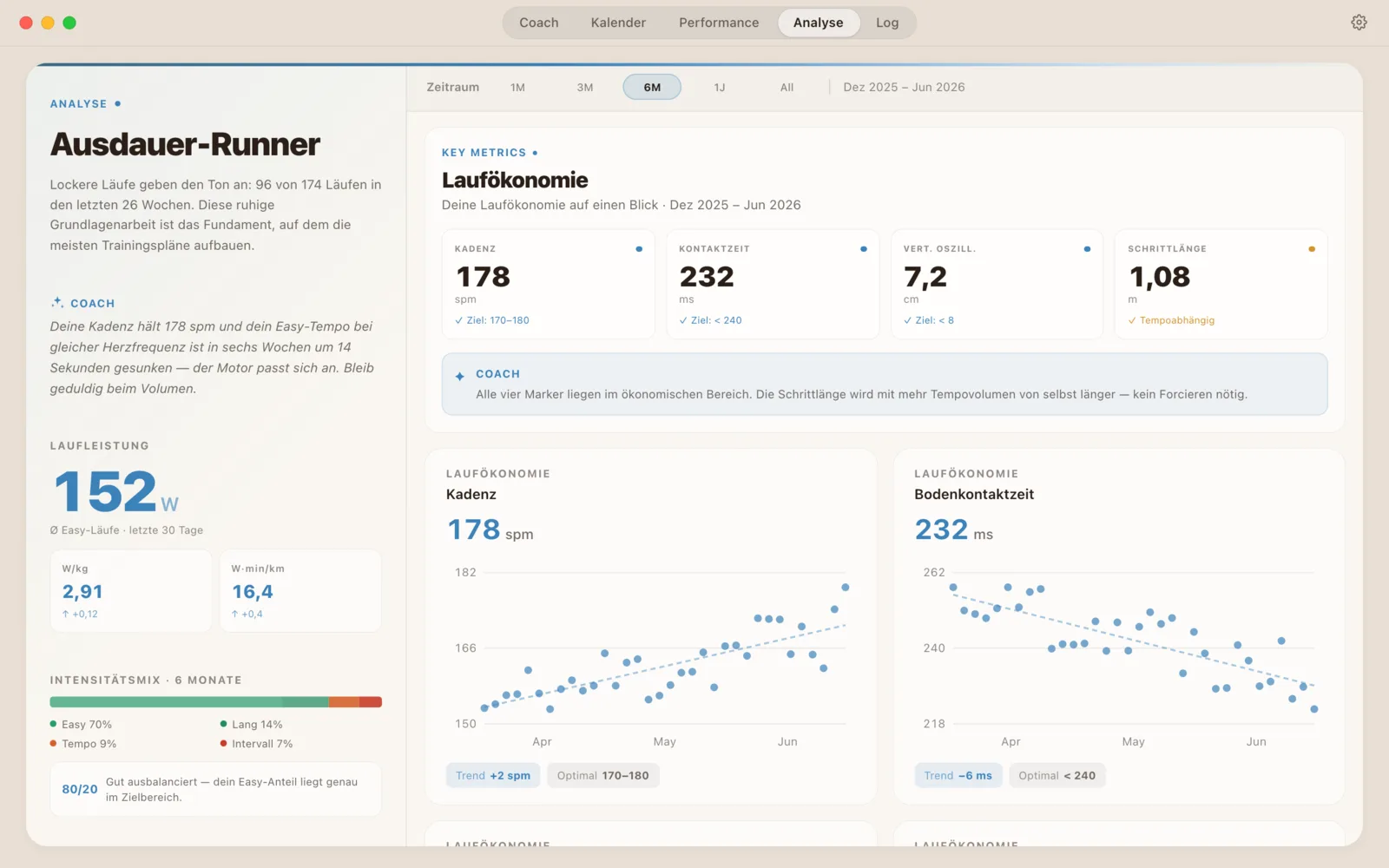Viewport: 1389px width, 868px height.
Task: Click the blue dot on Kontaktzeit card
Action: (x=863, y=249)
